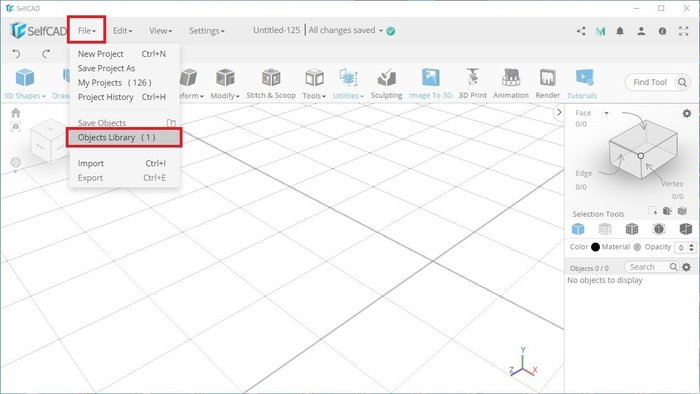Image resolution: width=700 pixels, height=394 pixels.
Task: Select solid plus wireframe cube mode
Action: point(632,229)
